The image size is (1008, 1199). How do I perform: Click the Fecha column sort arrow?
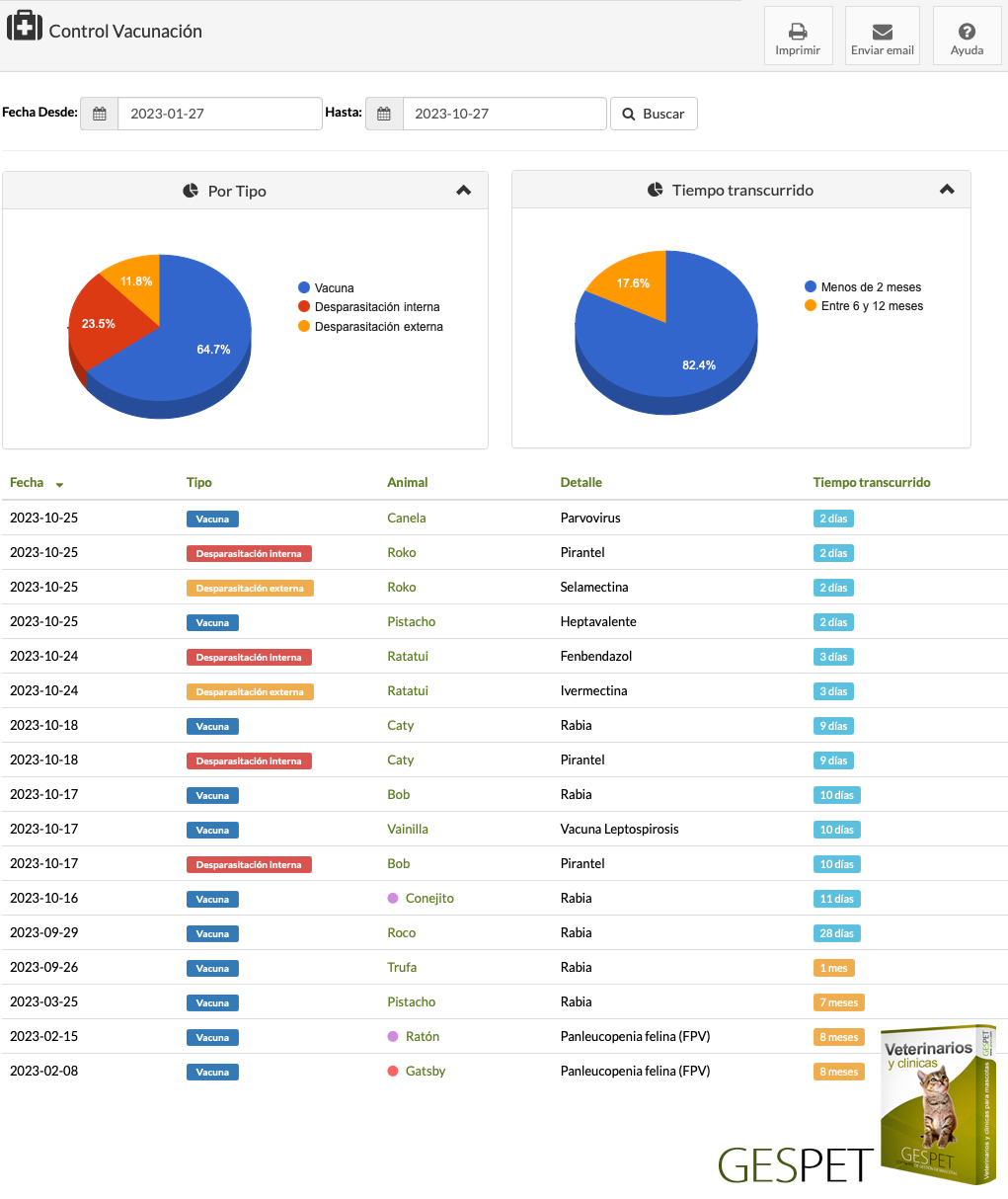coord(59,485)
